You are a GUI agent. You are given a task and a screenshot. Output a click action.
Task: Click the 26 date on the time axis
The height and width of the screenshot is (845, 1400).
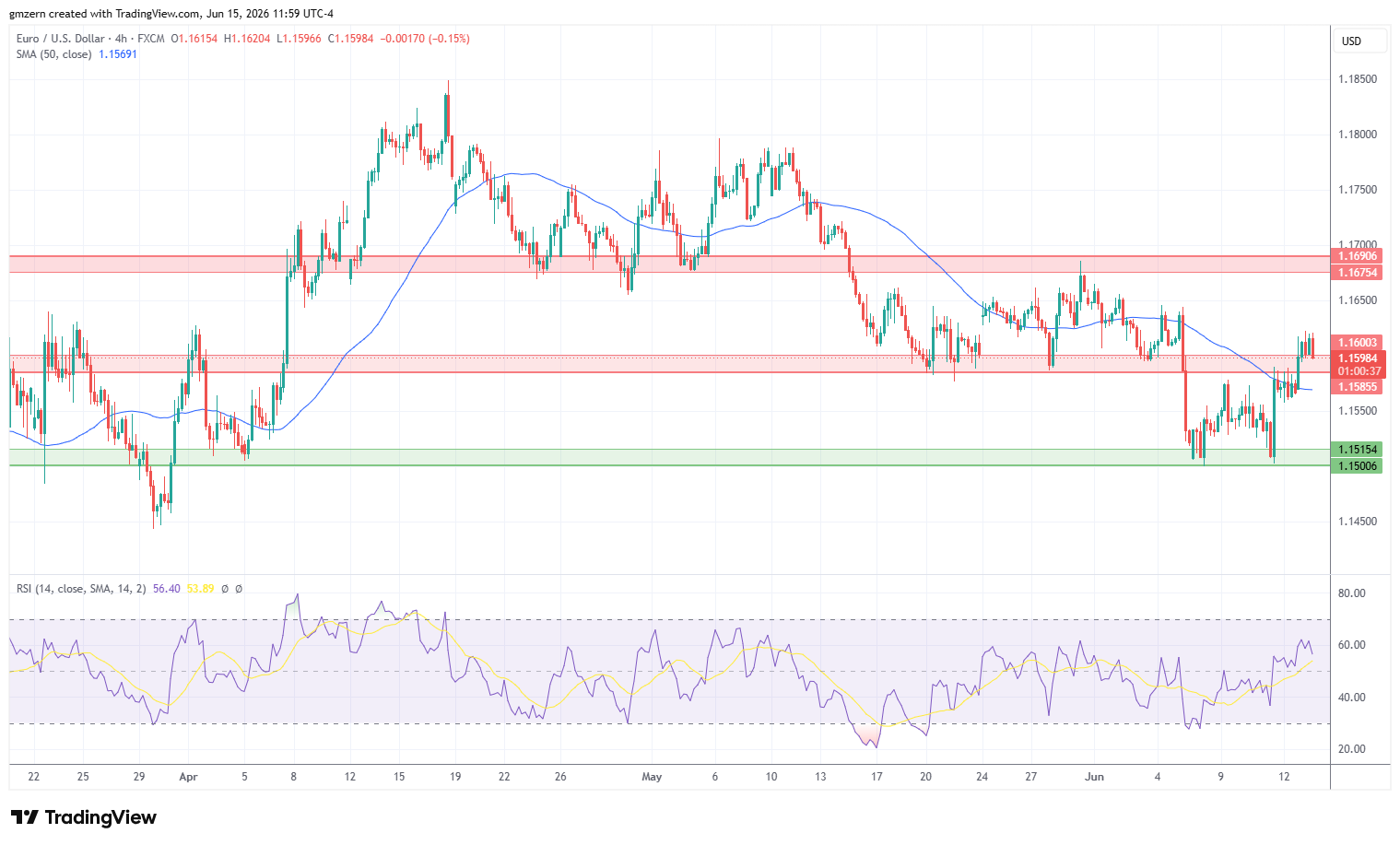pos(559,777)
